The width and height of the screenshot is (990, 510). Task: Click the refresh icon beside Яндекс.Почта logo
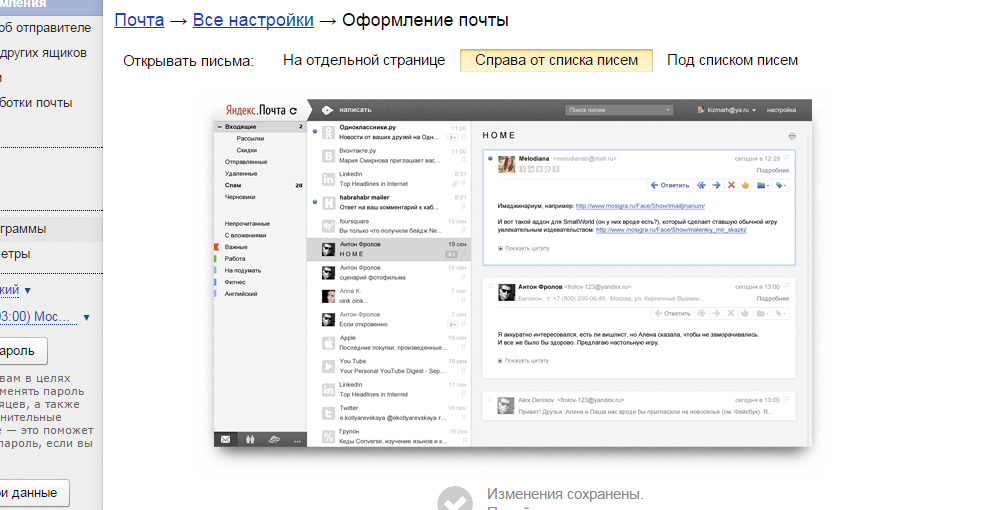(292, 110)
